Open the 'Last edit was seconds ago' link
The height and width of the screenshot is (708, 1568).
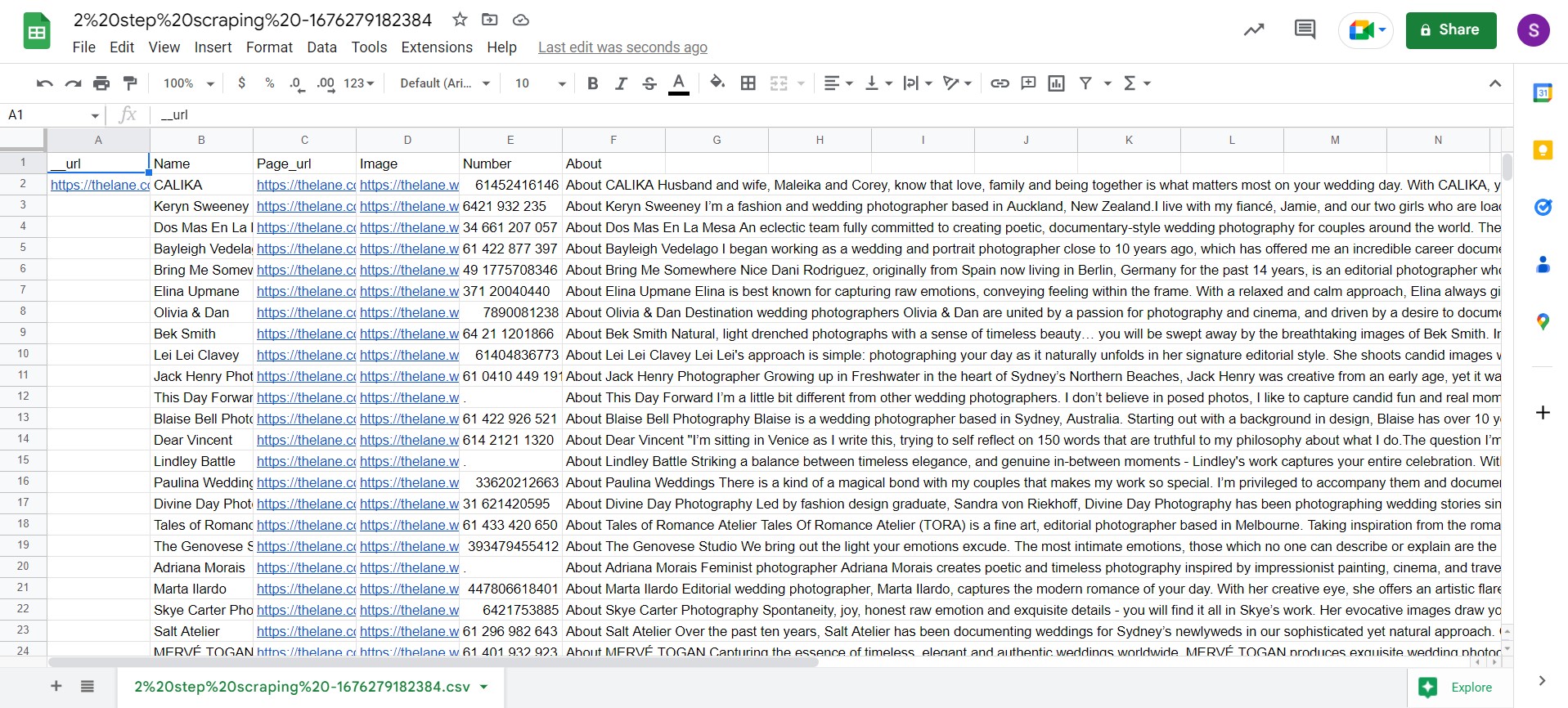coord(622,47)
